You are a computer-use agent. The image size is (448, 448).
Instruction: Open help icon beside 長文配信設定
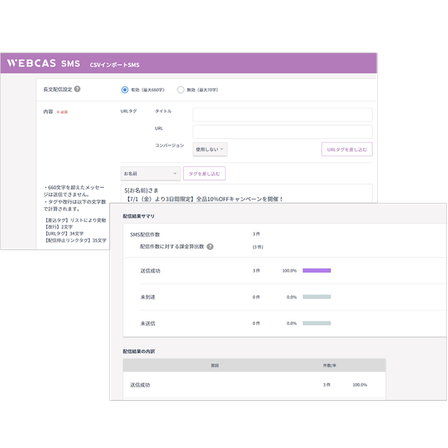click(77, 89)
